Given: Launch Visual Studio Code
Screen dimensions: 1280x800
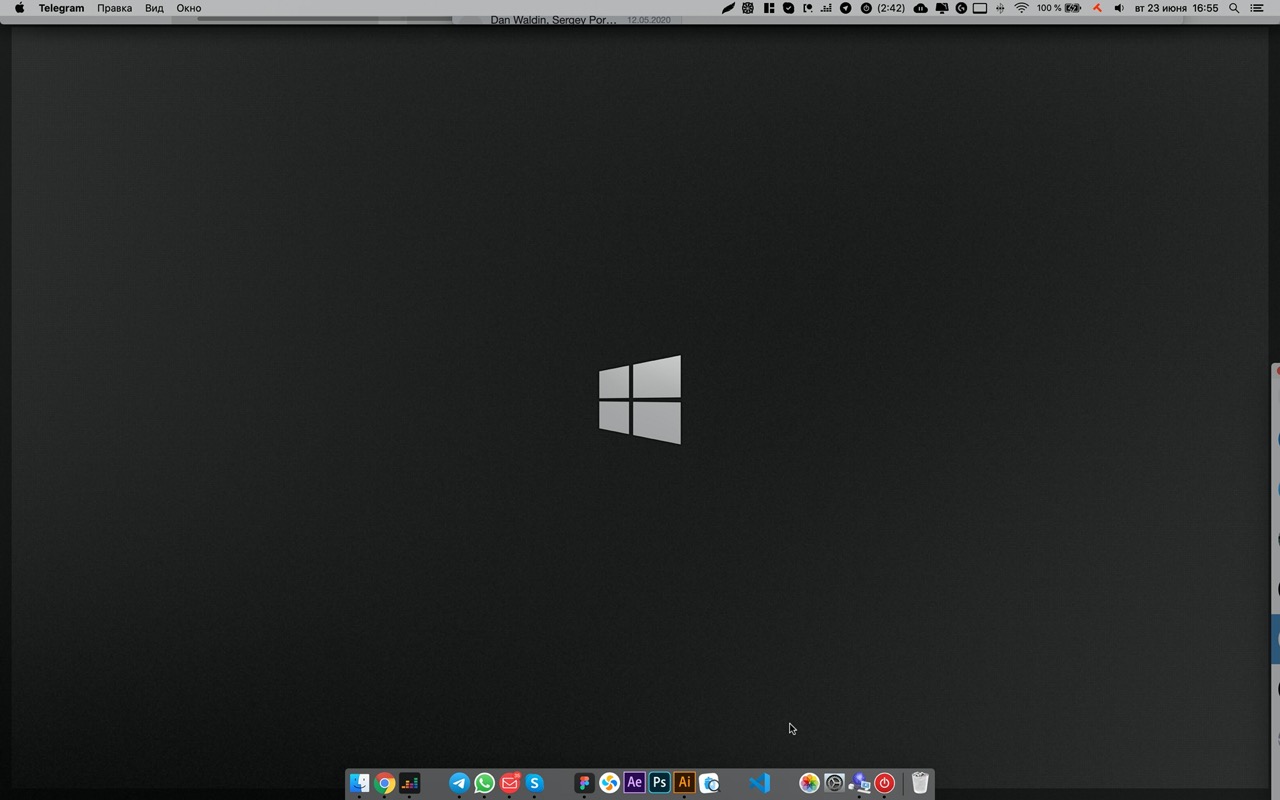Looking at the screenshot, I should pyautogui.click(x=759, y=783).
